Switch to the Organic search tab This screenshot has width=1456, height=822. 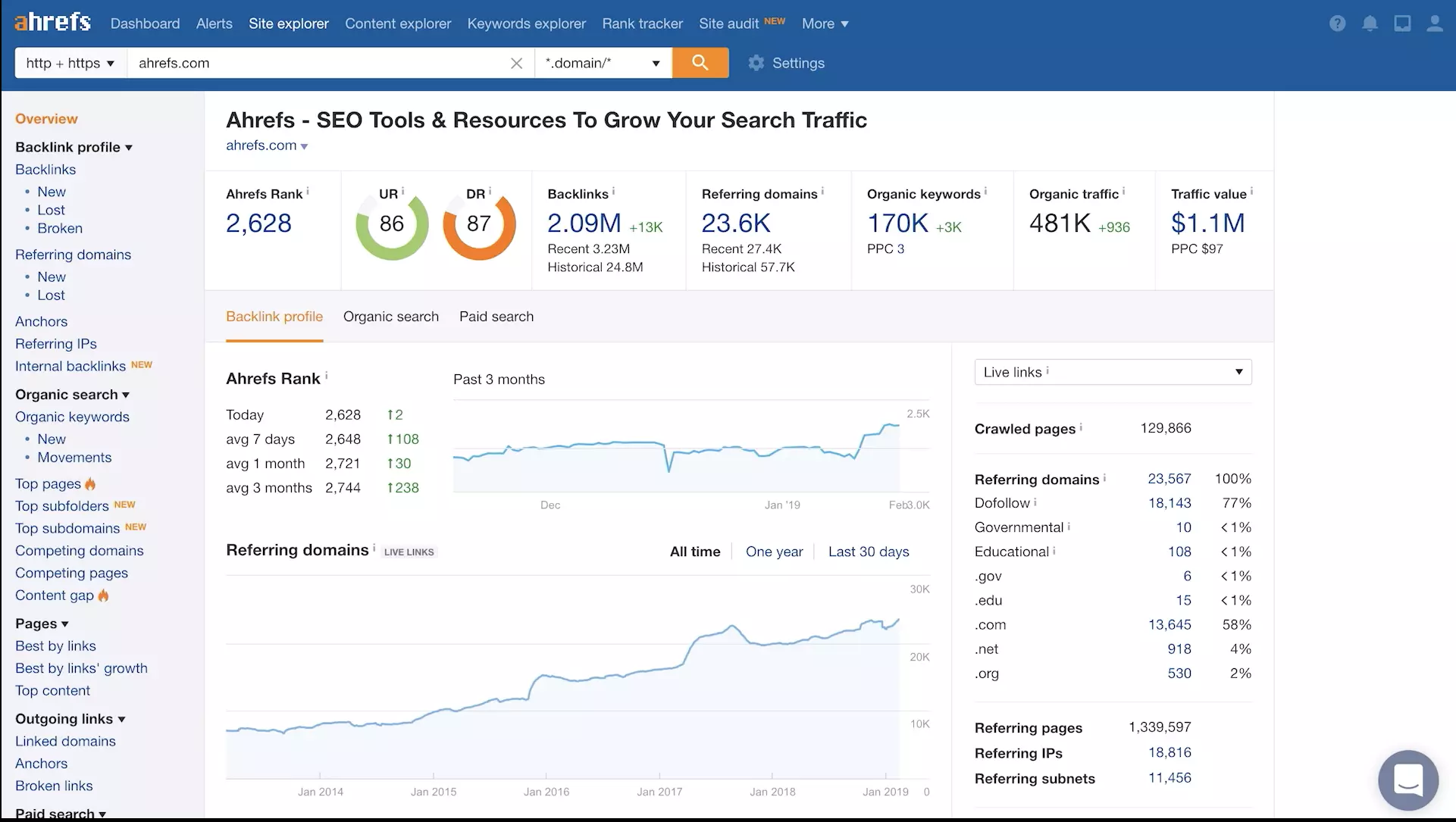[391, 316]
